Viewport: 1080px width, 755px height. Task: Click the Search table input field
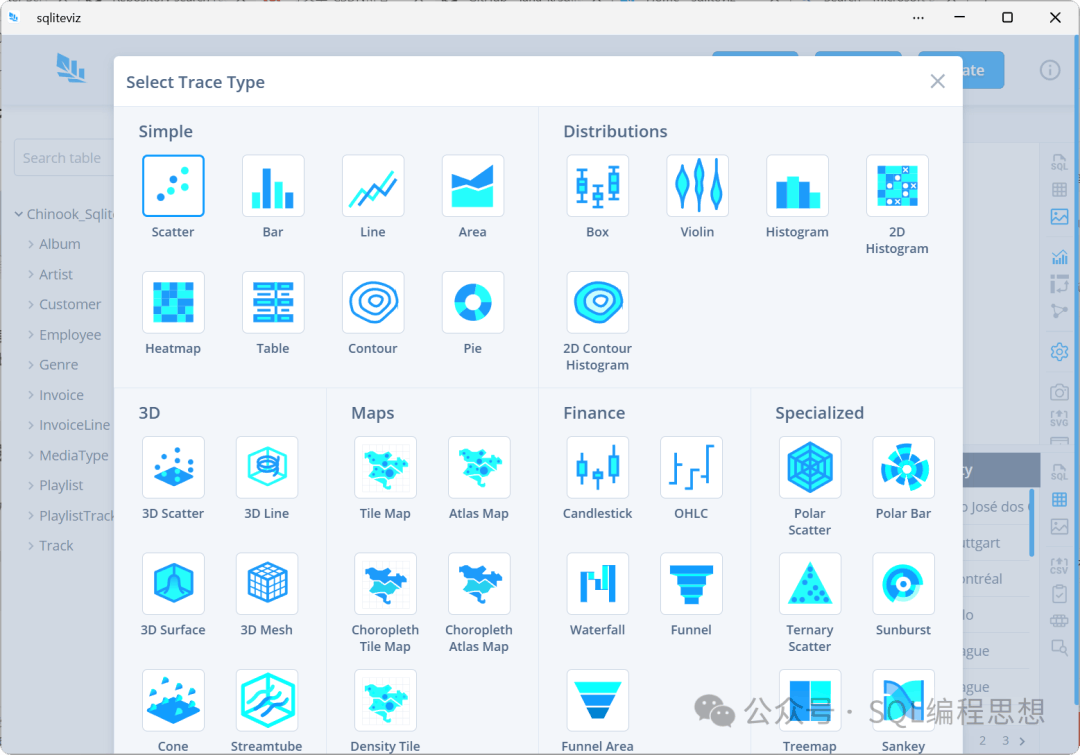(x=62, y=158)
